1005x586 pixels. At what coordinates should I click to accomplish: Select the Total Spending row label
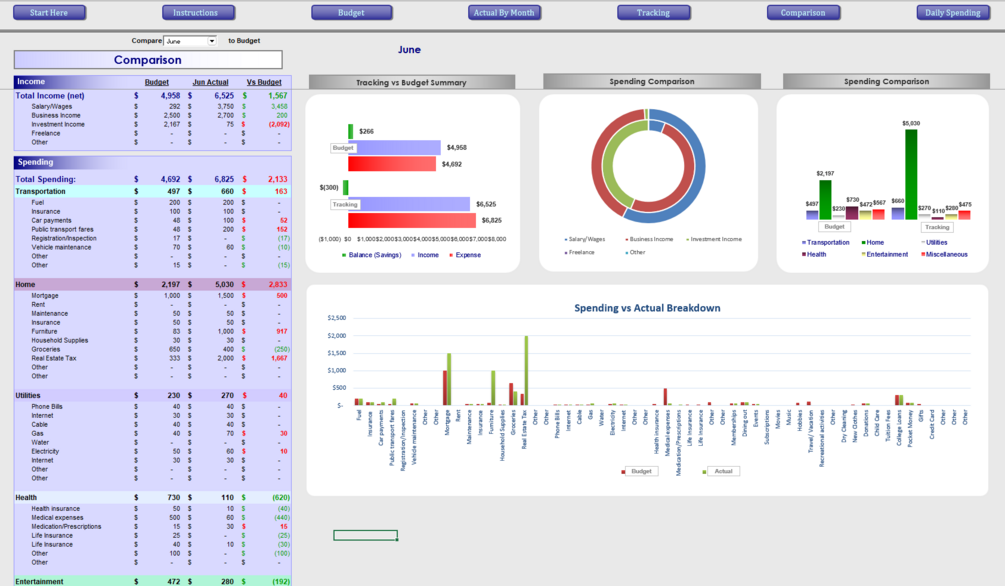click(x=46, y=179)
